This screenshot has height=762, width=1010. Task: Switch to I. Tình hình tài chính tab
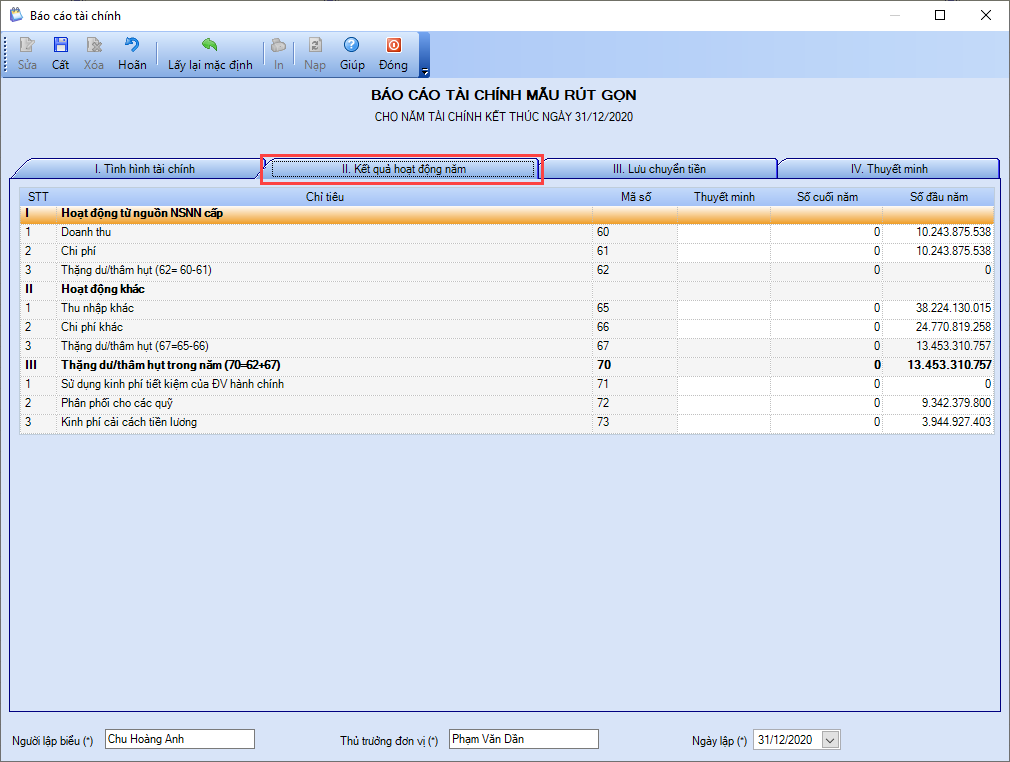pyautogui.click(x=144, y=169)
